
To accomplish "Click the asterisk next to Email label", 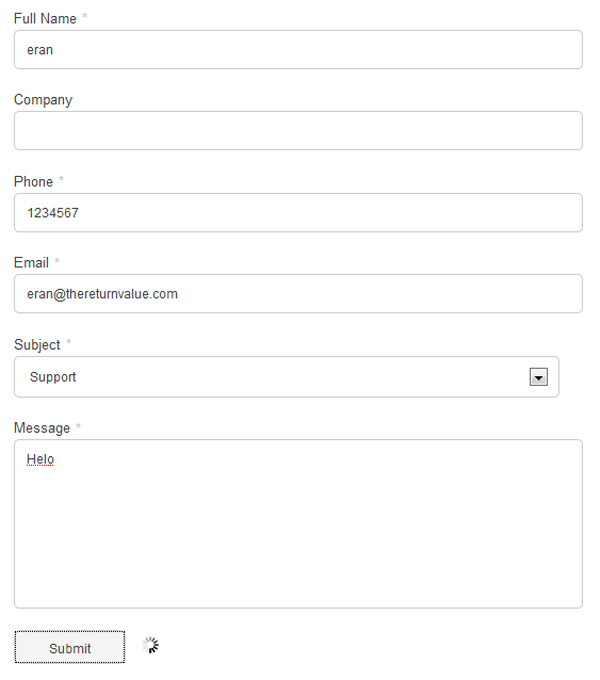I will tap(57, 260).
